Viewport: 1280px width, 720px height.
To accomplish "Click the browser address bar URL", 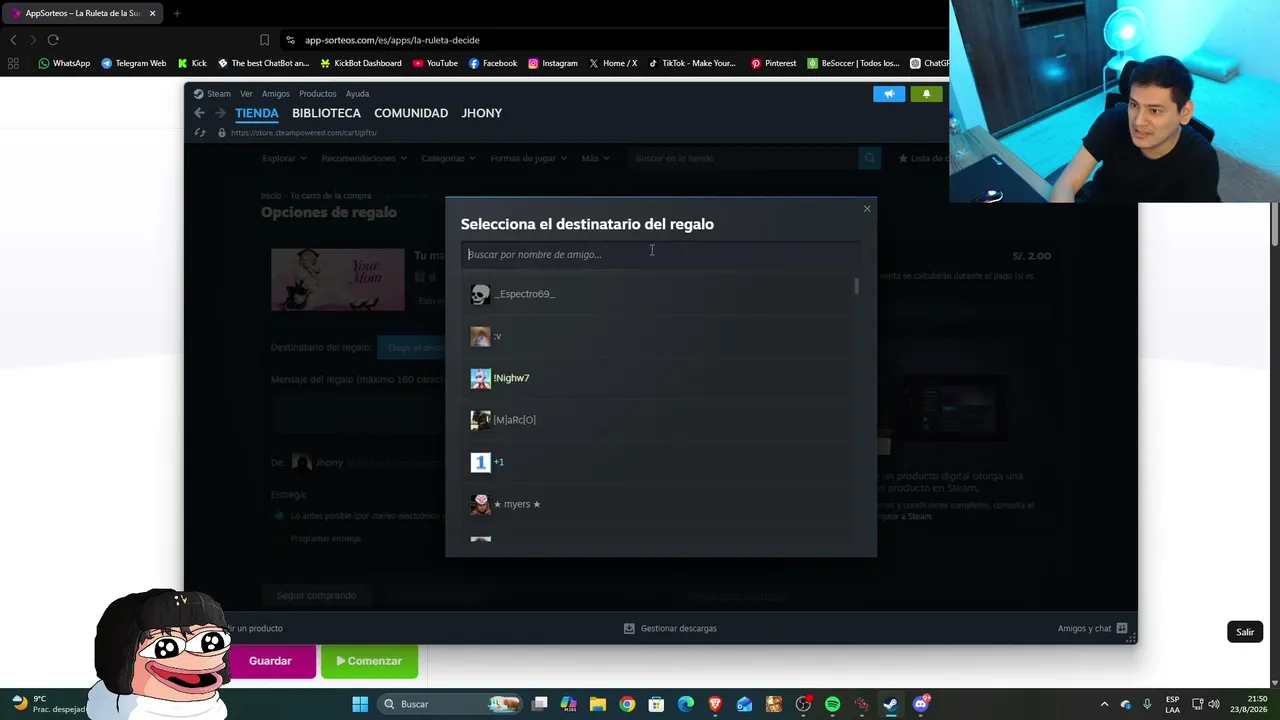I will [392, 40].
